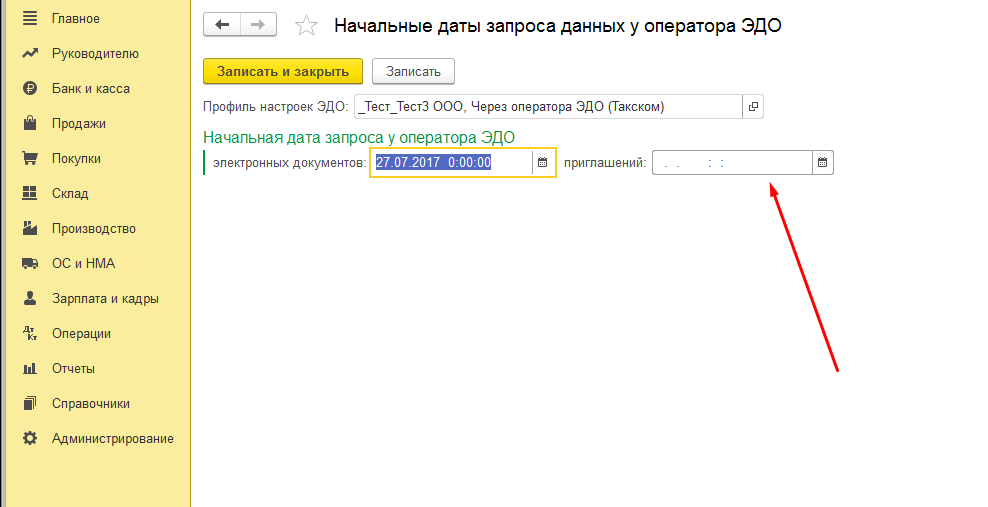
Task: Open the Руководителю section
Action: [95, 54]
